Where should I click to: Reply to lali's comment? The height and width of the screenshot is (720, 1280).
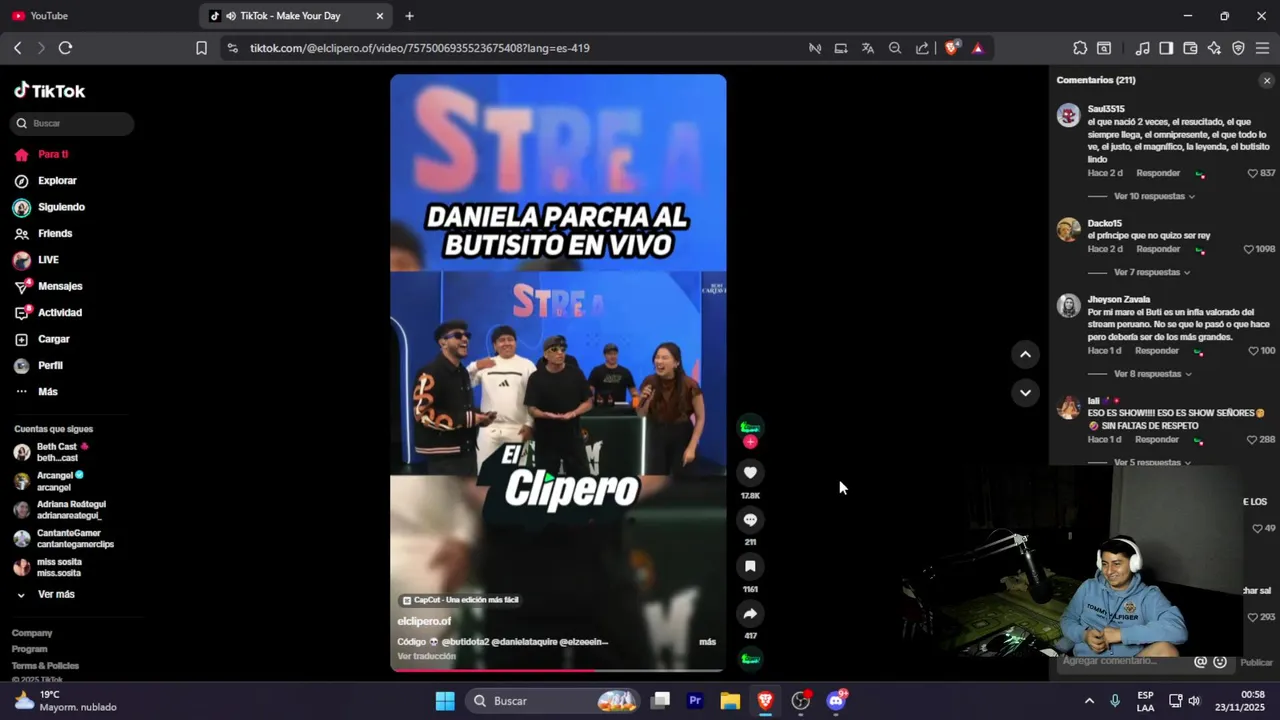click(x=1157, y=439)
